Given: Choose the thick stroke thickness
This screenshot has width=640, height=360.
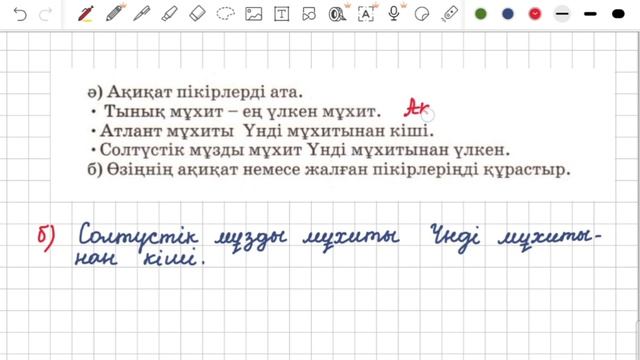Looking at the screenshot, I should [x=618, y=14].
